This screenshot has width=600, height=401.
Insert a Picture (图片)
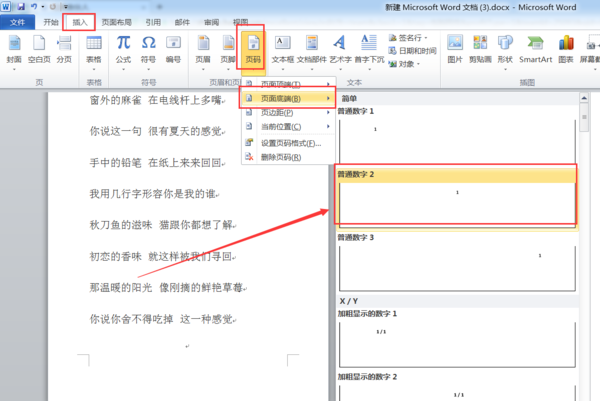coord(455,50)
